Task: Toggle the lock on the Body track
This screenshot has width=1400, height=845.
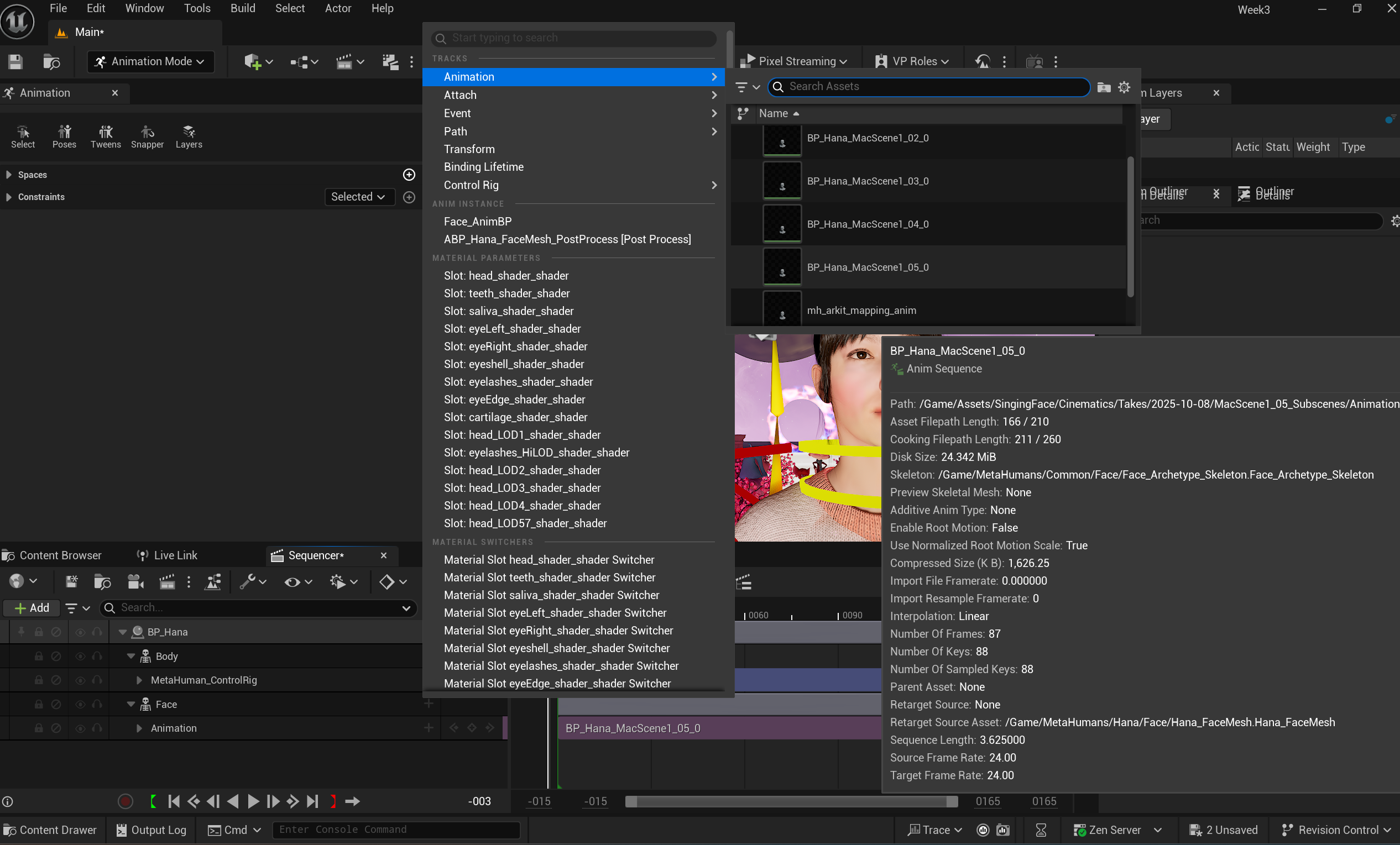Action: (x=39, y=656)
